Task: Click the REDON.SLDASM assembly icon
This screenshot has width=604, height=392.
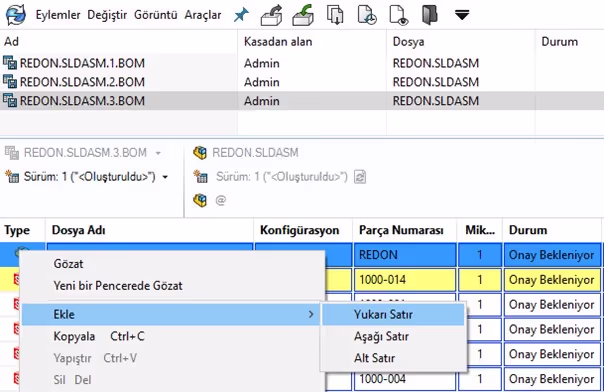Action: click(200, 153)
